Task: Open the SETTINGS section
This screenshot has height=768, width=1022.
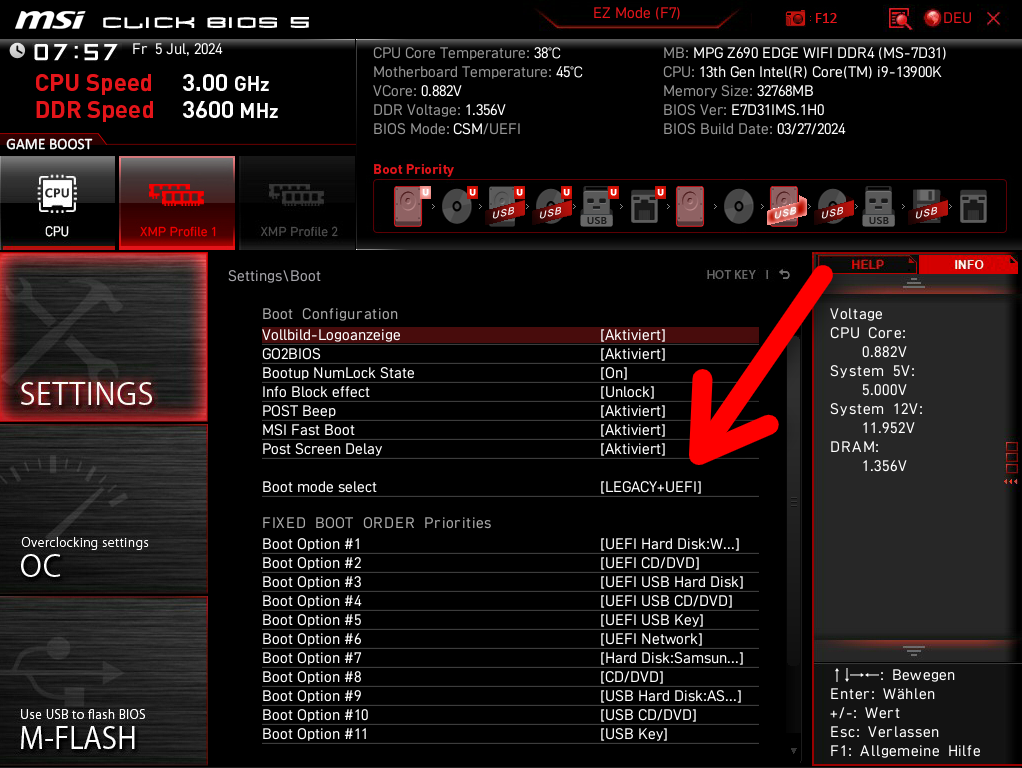Action: (x=104, y=337)
